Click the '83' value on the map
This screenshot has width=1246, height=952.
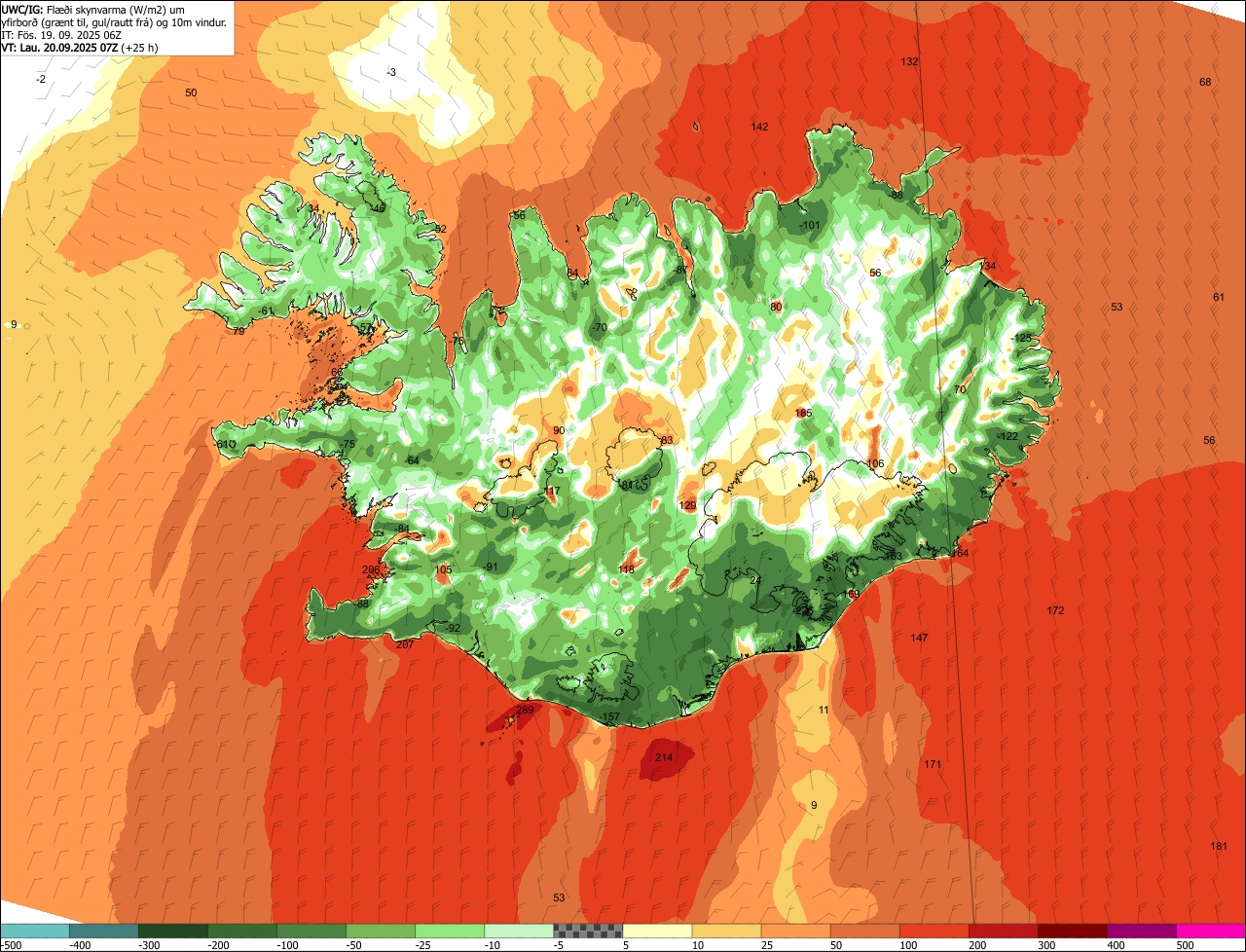coord(667,441)
